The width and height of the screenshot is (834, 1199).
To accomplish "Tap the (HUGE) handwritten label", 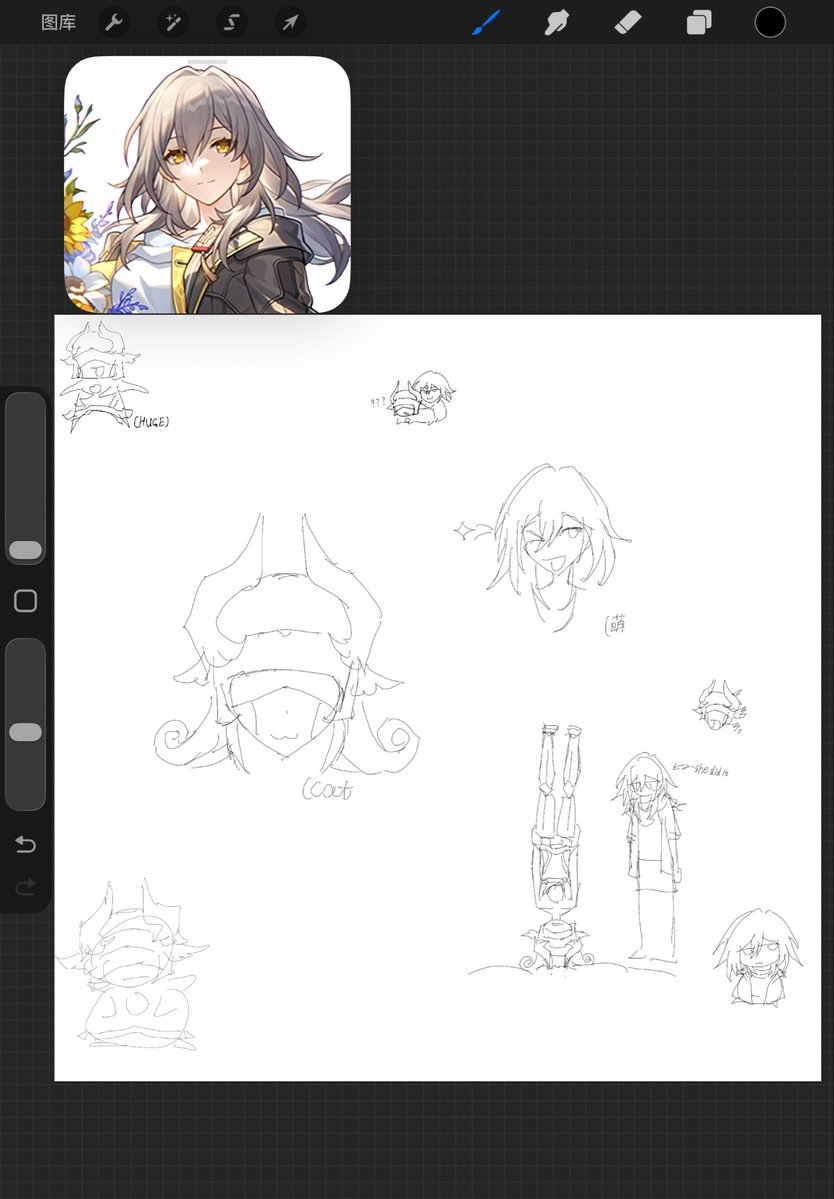I will point(151,421).
